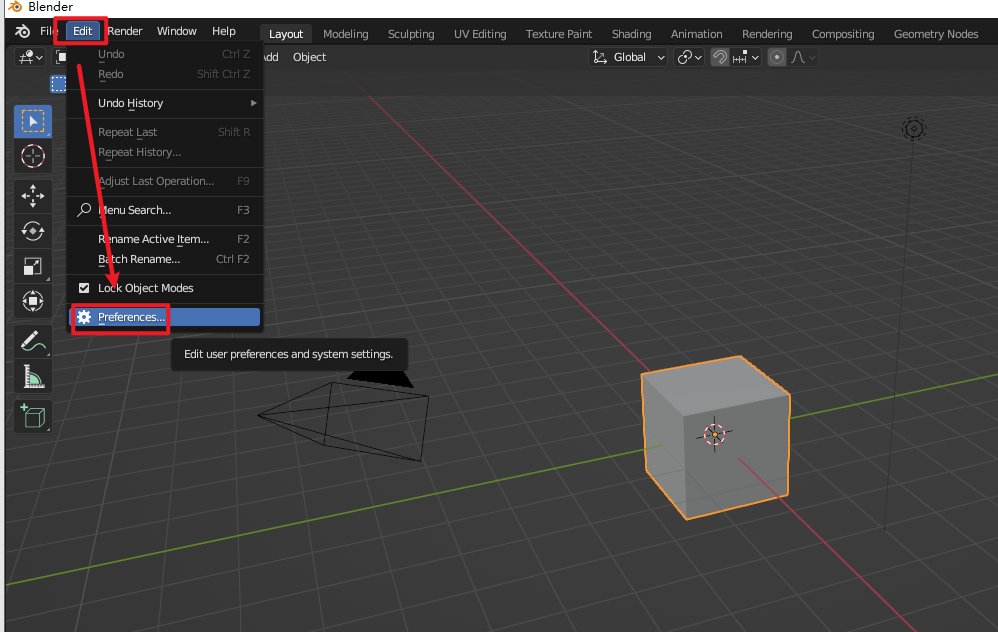
Task: Select the Transform tool
Action: coord(33,301)
